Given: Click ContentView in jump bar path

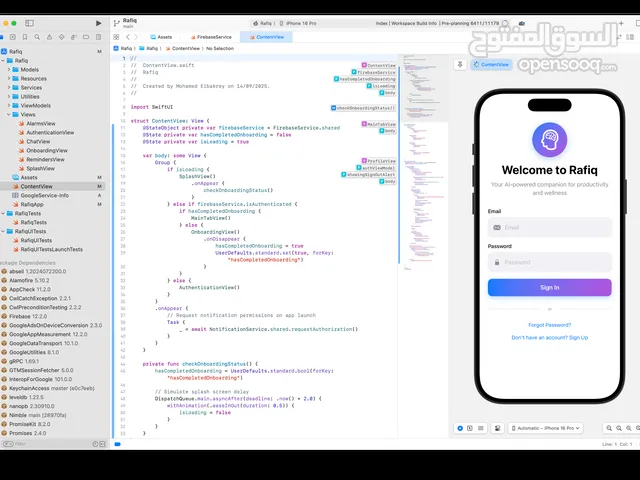Looking at the screenshot, I should (182, 48).
